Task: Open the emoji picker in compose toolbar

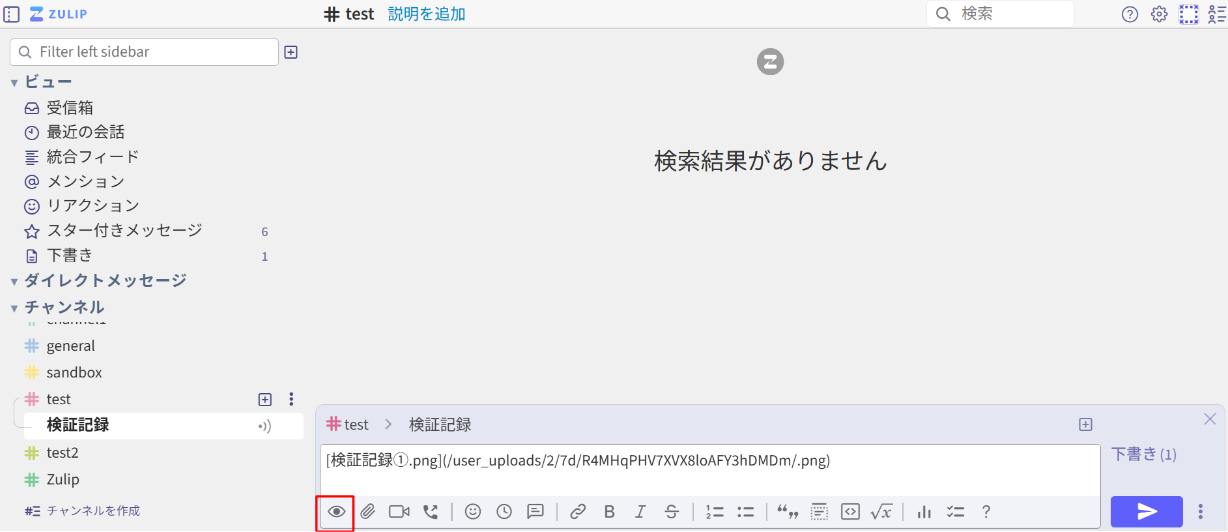Action: click(473, 512)
